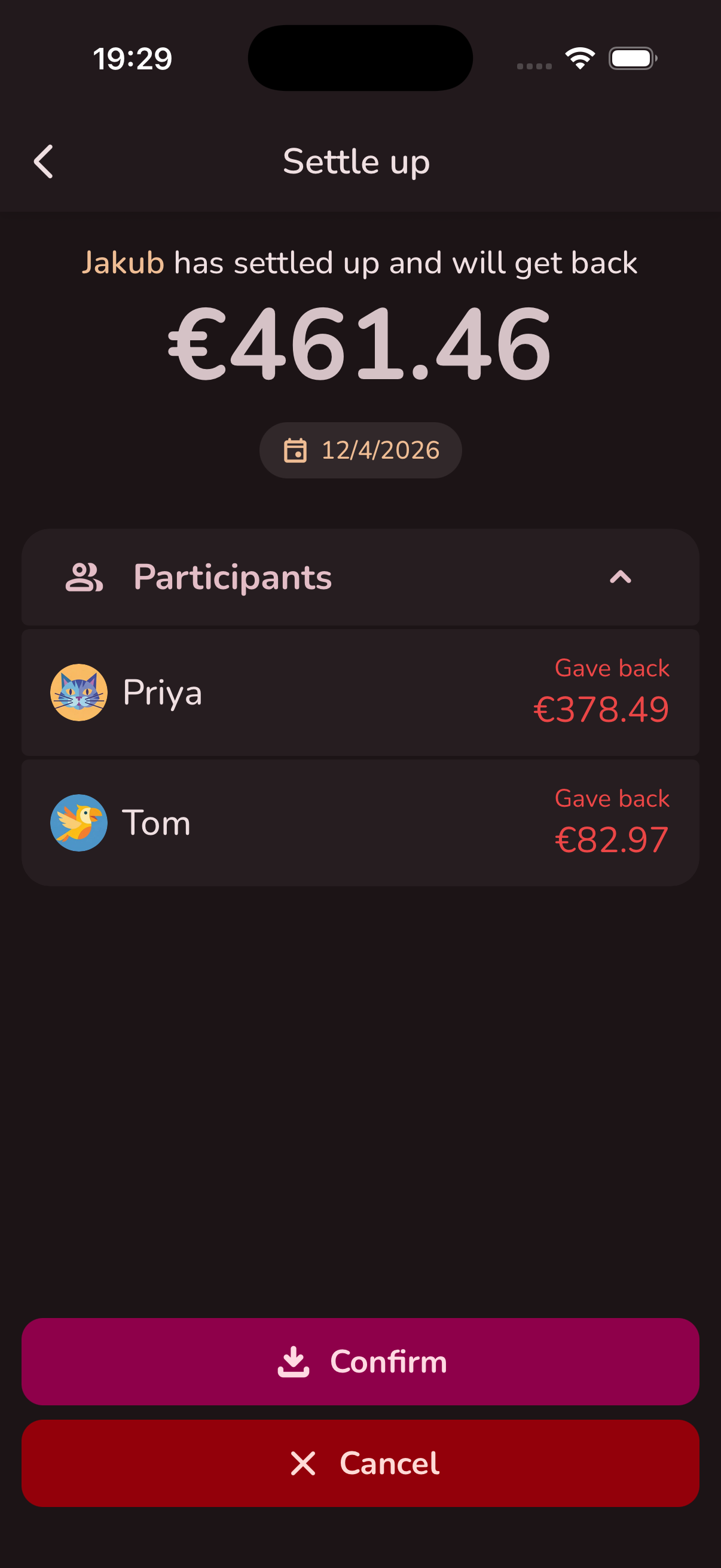The width and height of the screenshot is (721, 1568).
Task: Click the calendar icon in date chip
Action: click(295, 450)
